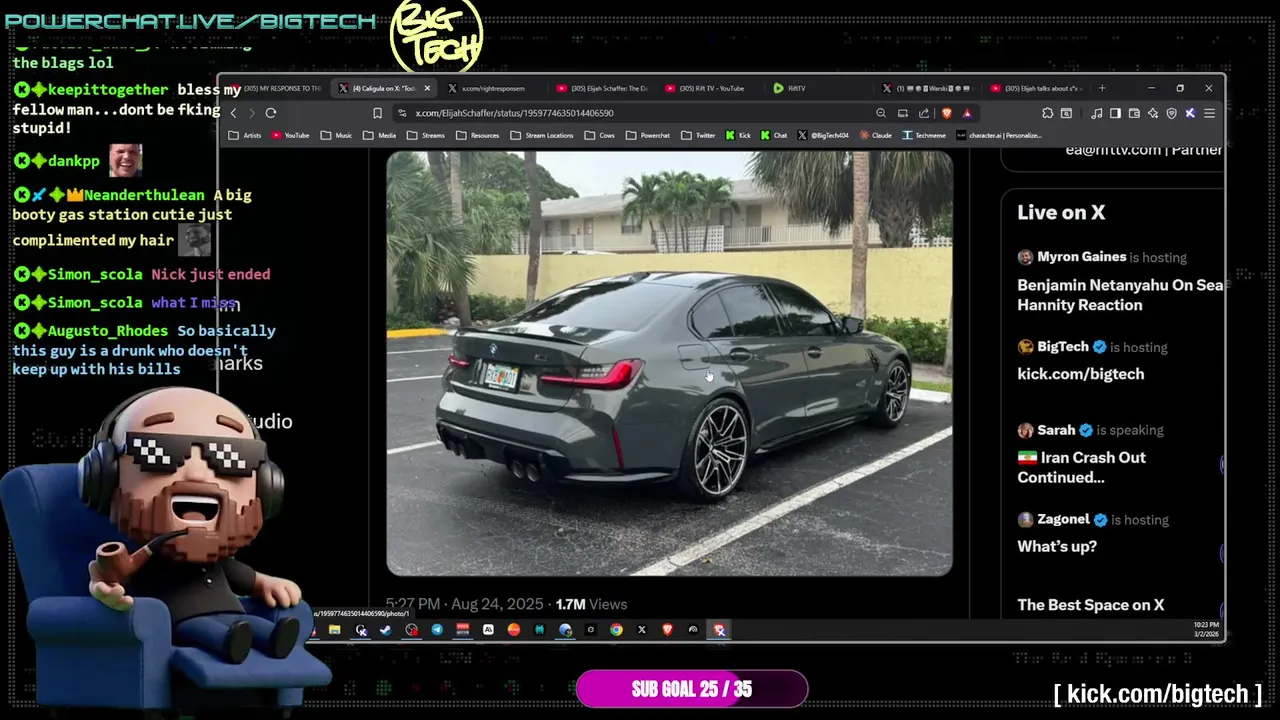Click the 'Live on X' heading
The height and width of the screenshot is (720, 1280).
[1061, 212]
